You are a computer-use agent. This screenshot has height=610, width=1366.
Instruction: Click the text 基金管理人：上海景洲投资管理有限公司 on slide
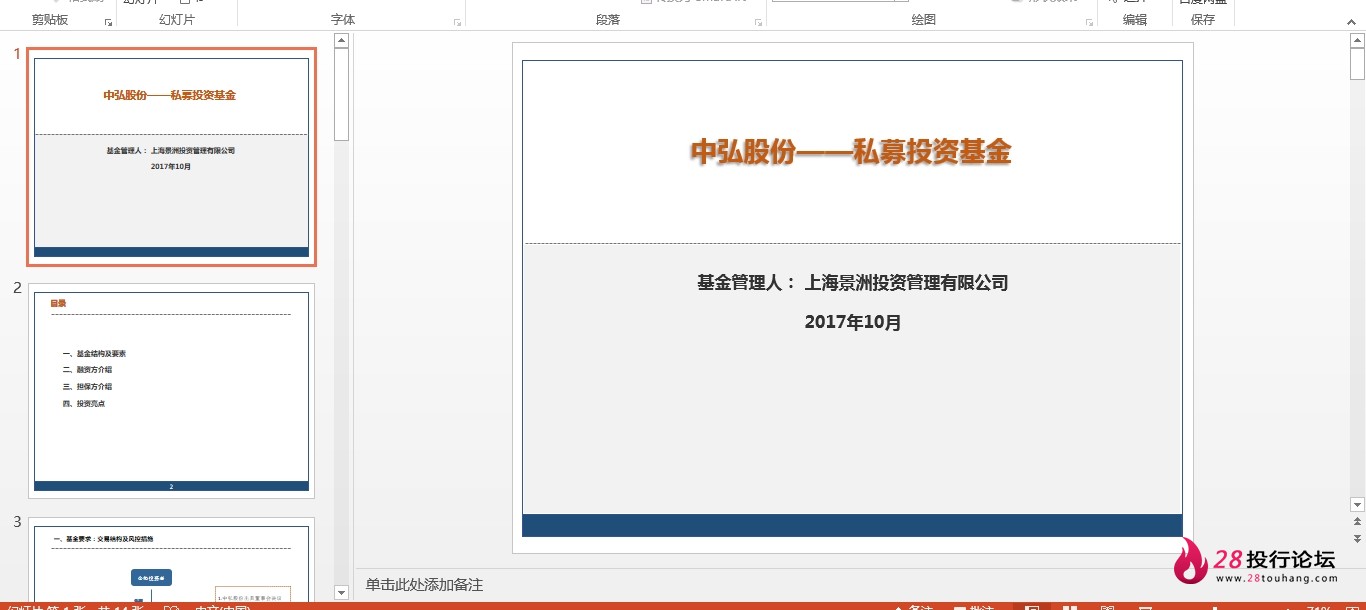click(853, 283)
